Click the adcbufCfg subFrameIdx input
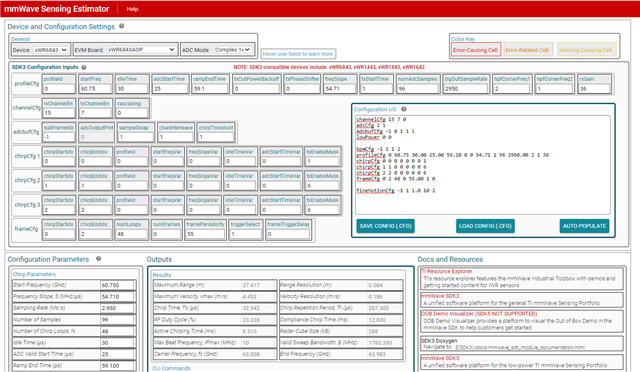The height and width of the screenshot is (372, 640). 59,137
